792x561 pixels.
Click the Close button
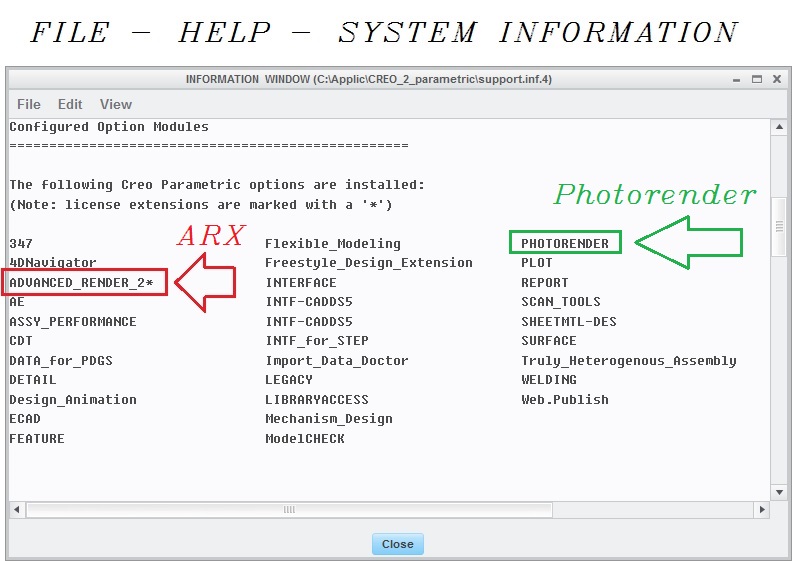click(x=398, y=544)
